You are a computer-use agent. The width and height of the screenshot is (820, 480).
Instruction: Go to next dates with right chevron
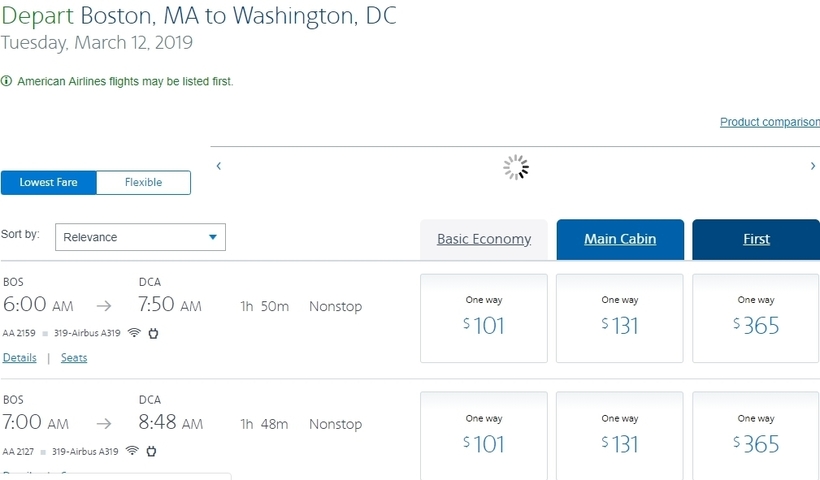click(813, 166)
